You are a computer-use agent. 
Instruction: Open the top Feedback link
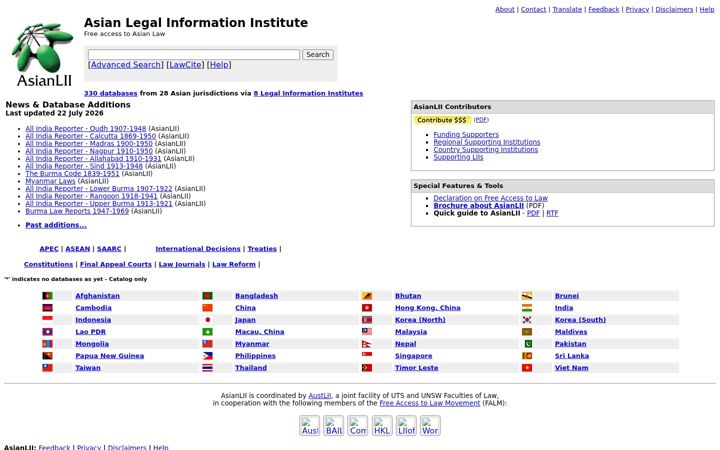pyautogui.click(x=604, y=9)
